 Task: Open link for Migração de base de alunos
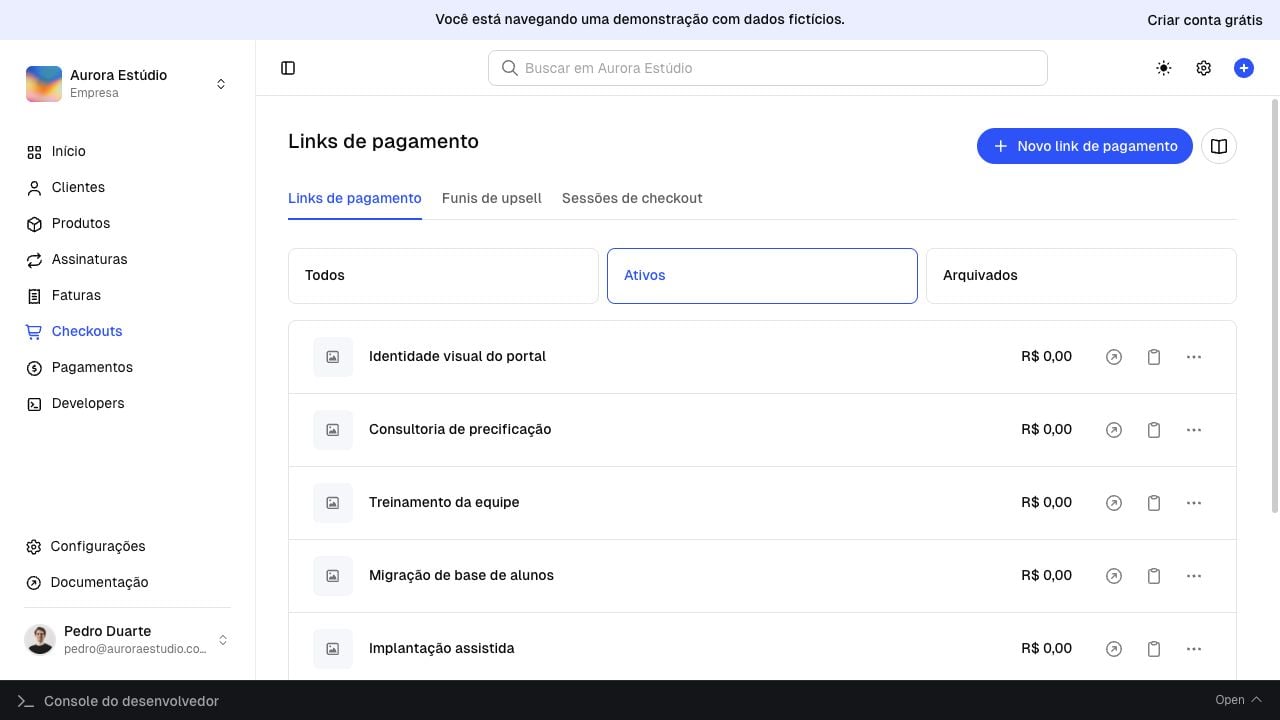pos(1113,576)
